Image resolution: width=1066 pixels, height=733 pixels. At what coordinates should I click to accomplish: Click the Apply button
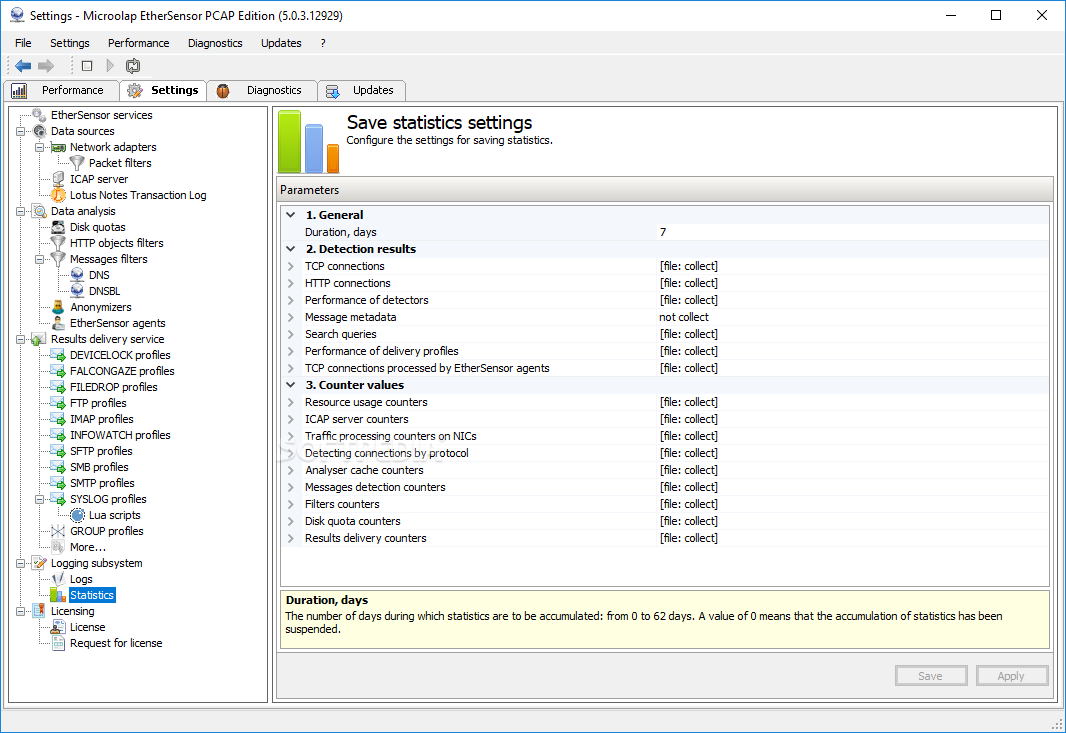(x=1012, y=676)
